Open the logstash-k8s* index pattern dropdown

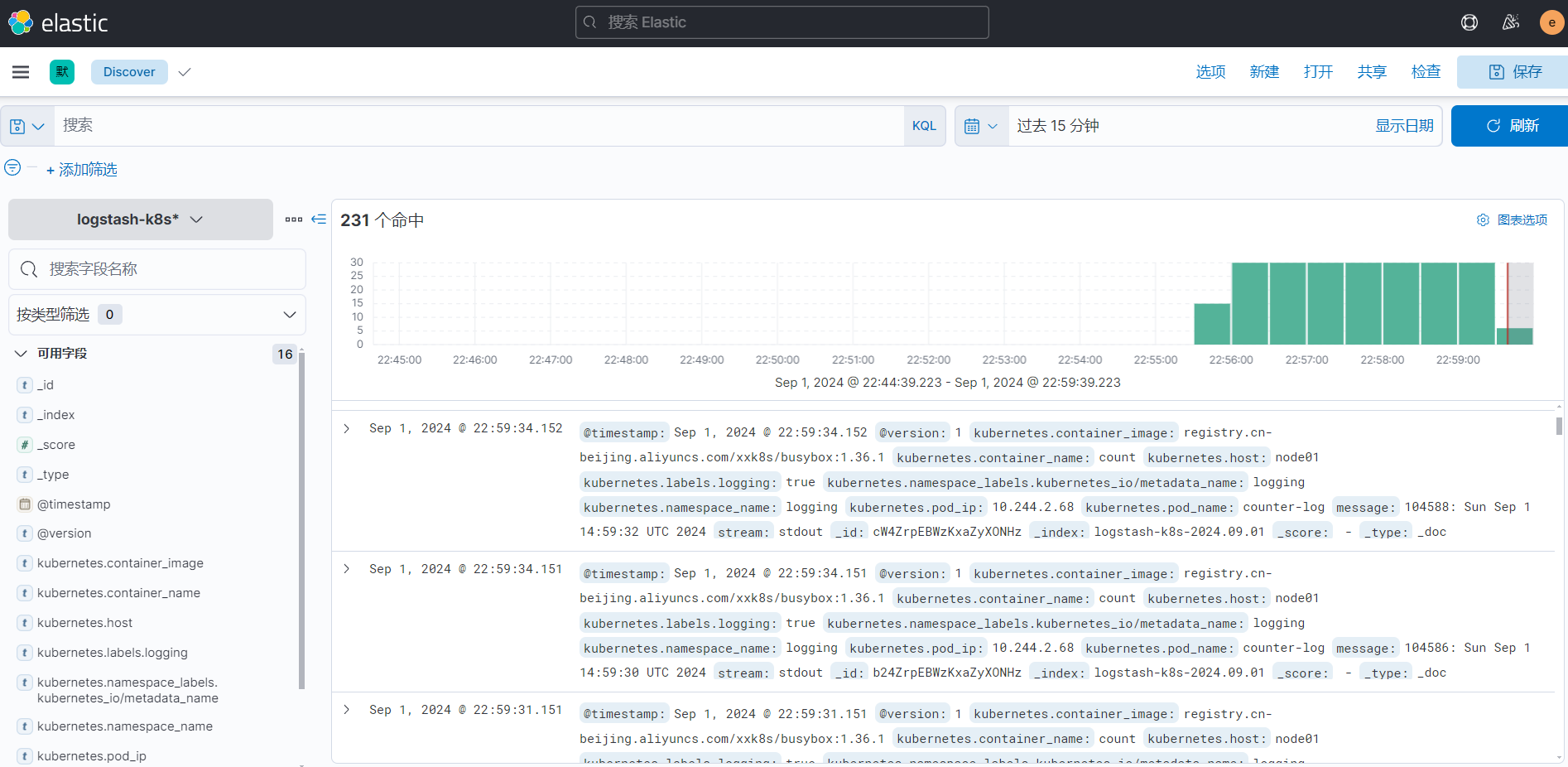coord(141,219)
